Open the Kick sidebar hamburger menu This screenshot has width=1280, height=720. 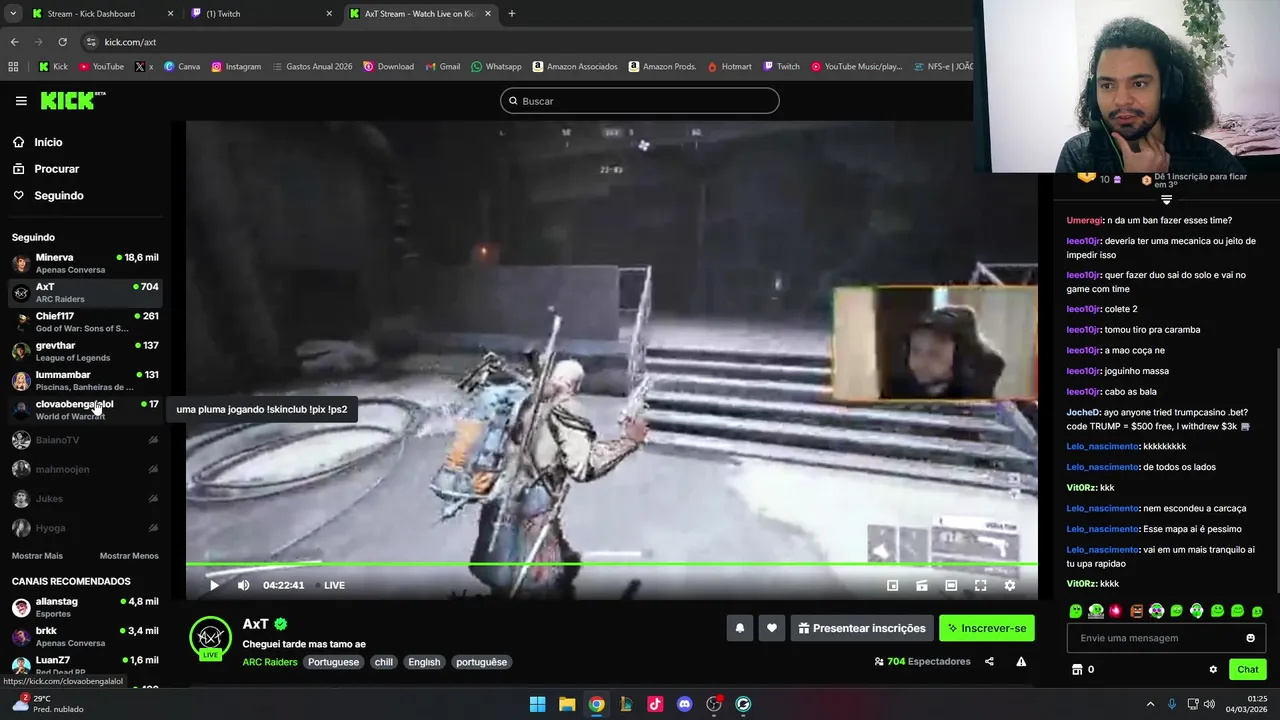point(21,101)
